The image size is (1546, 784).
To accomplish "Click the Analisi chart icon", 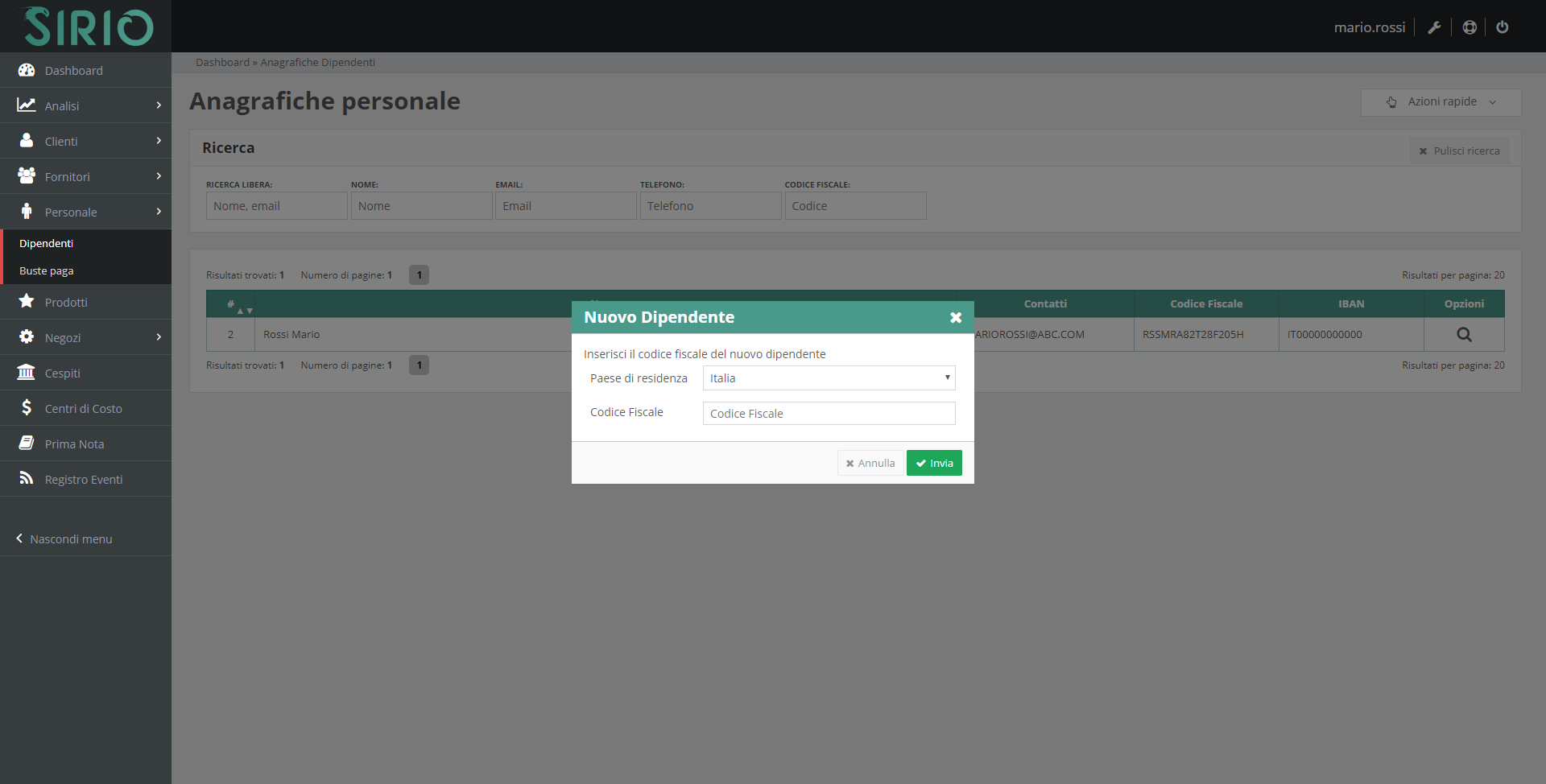I will pos(27,105).
